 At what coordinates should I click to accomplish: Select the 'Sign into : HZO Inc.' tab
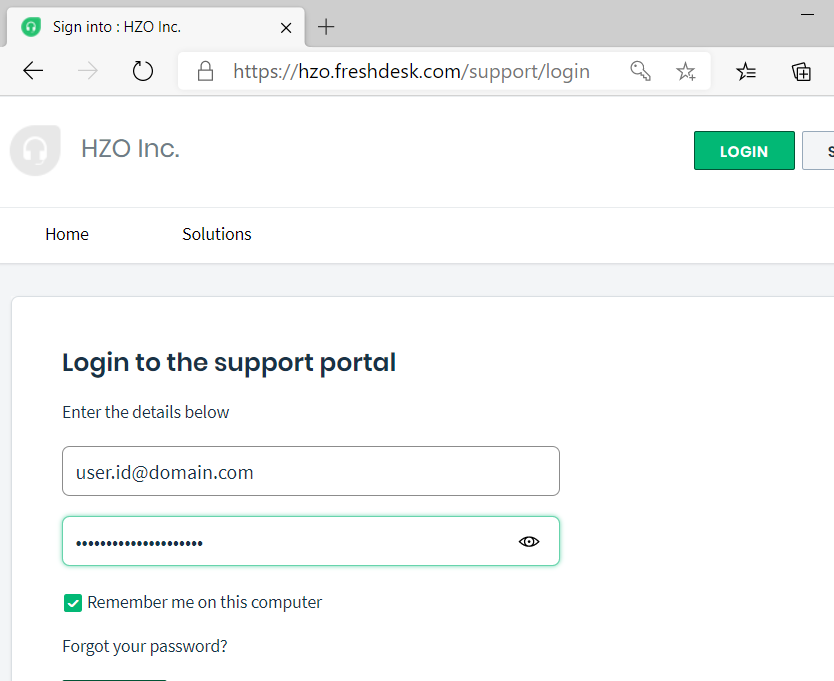point(155,27)
